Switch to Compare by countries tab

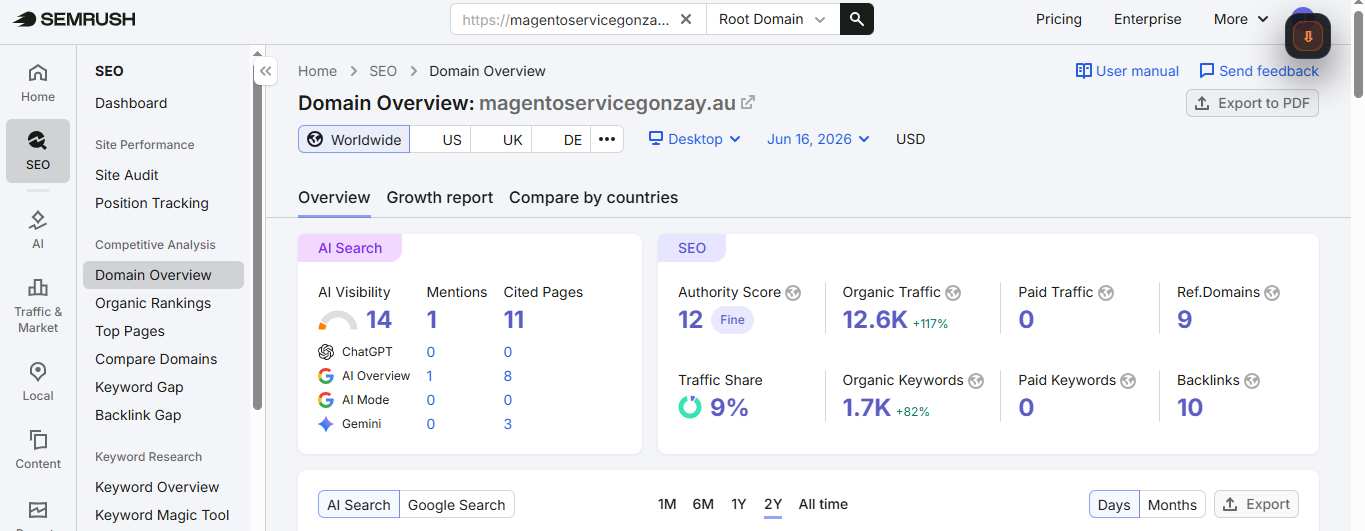[x=594, y=197]
